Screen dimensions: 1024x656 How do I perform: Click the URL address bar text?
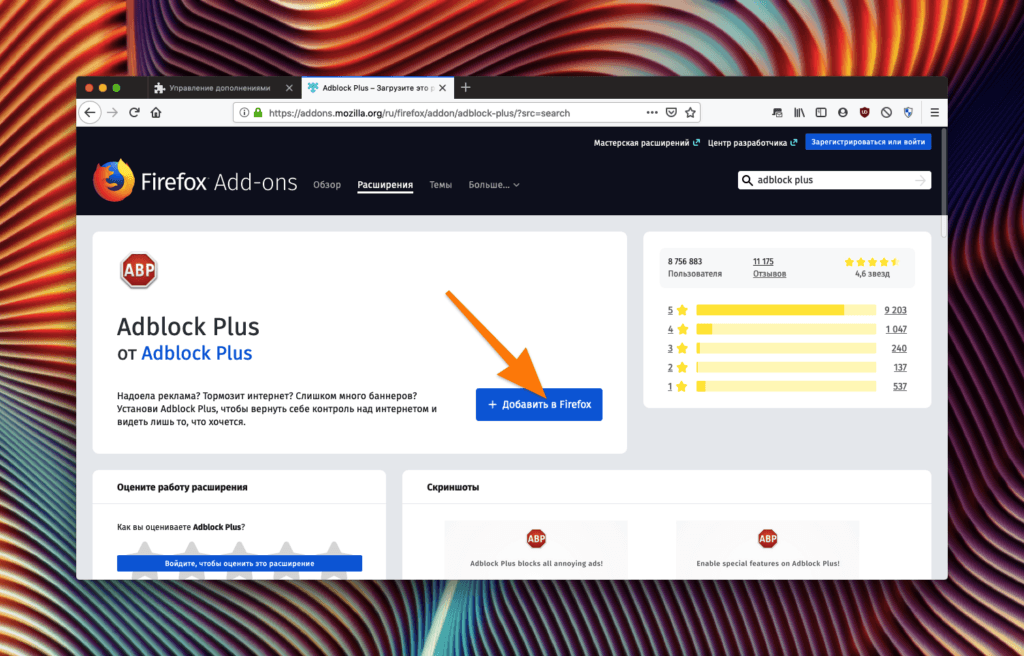(x=419, y=113)
